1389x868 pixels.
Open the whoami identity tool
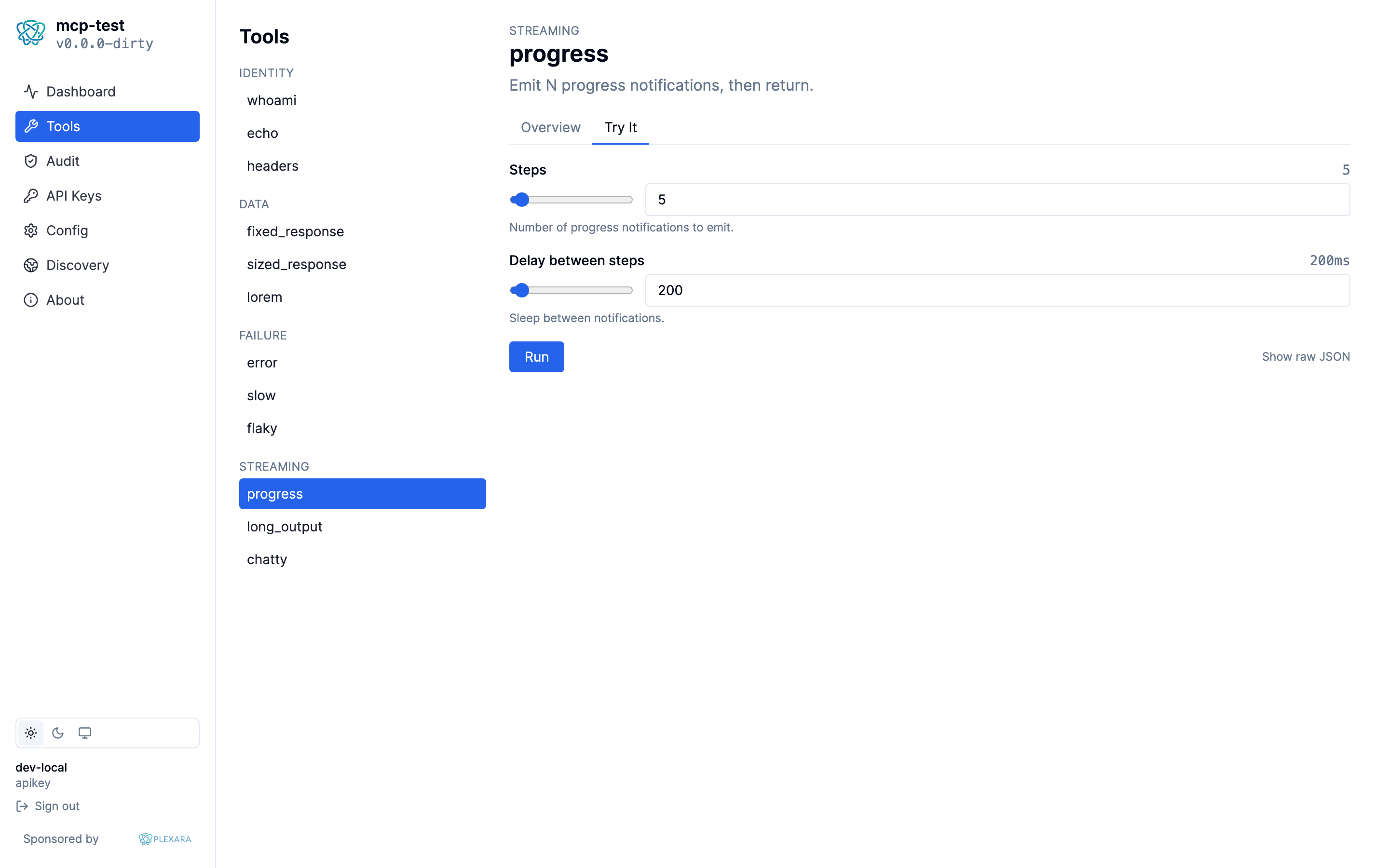[272, 100]
